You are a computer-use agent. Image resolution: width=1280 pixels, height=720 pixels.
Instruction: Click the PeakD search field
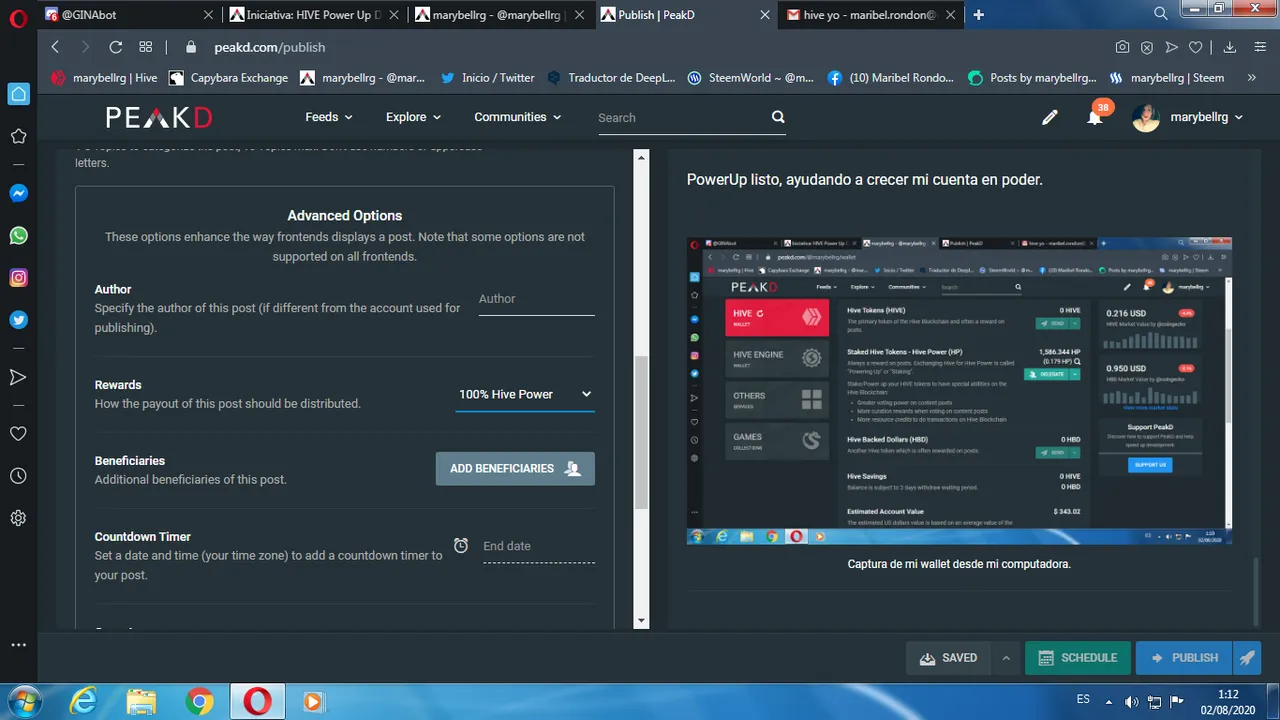click(x=681, y=118)
